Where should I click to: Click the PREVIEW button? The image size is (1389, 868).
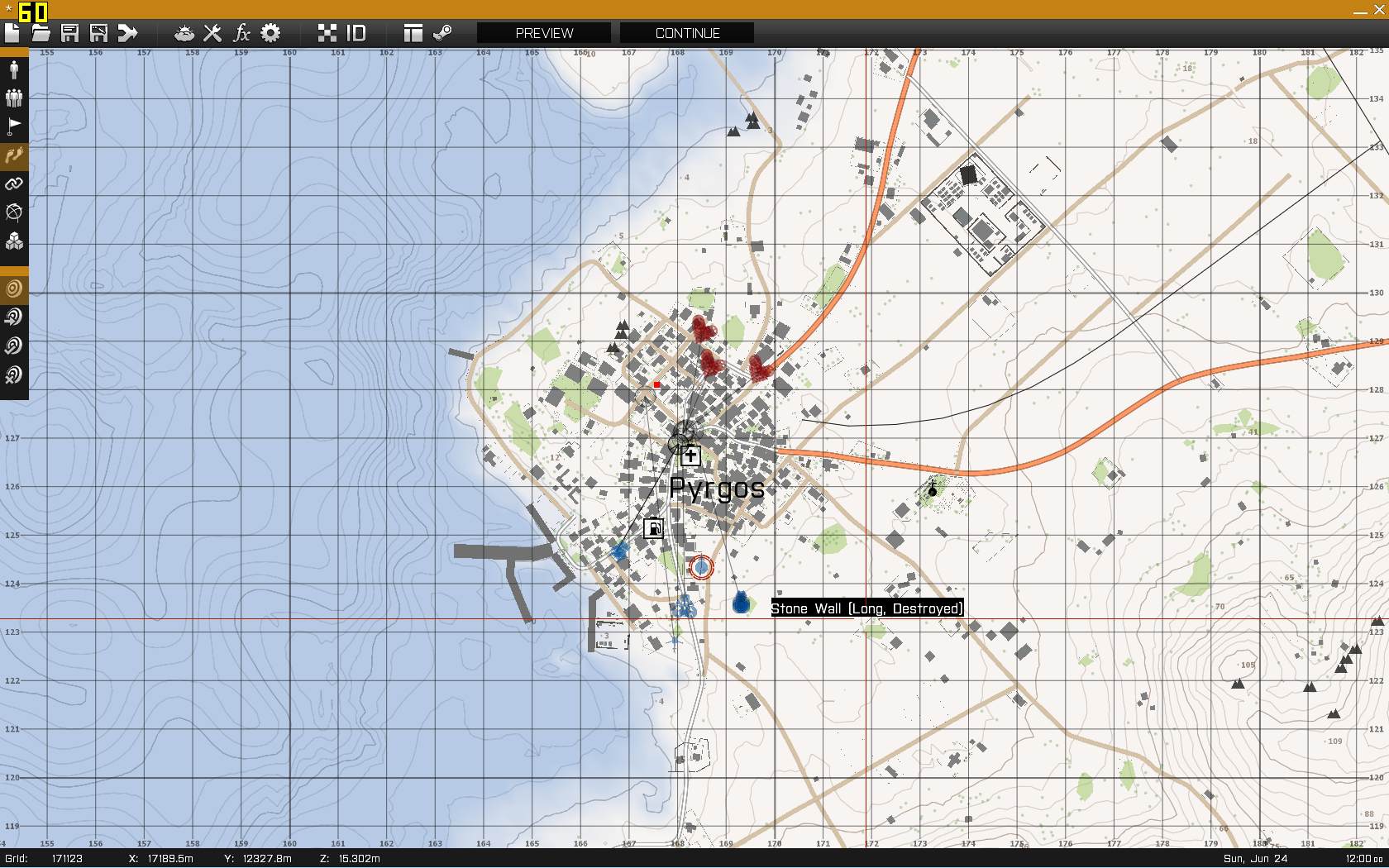coord(544,33)
